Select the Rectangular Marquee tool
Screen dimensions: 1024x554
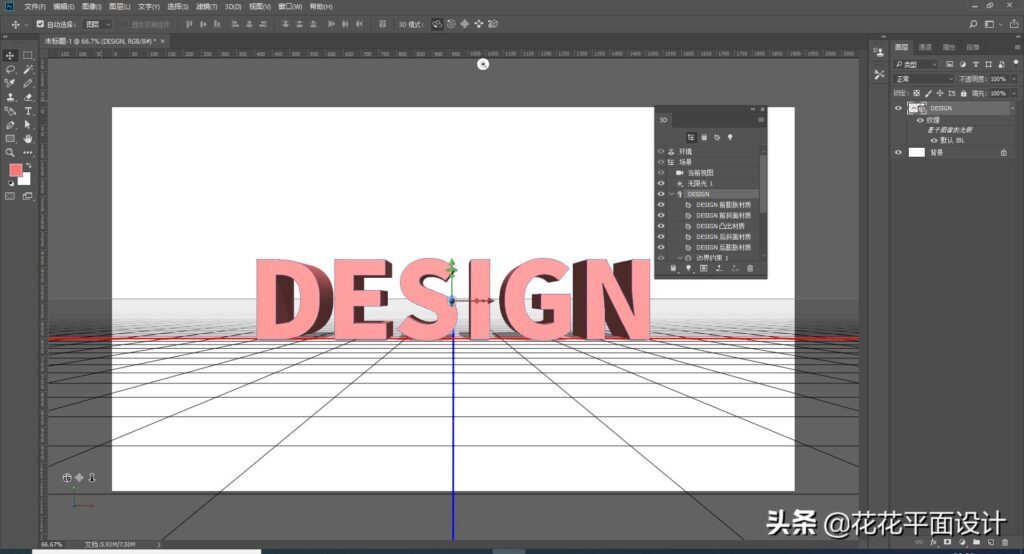click(28, 56)
